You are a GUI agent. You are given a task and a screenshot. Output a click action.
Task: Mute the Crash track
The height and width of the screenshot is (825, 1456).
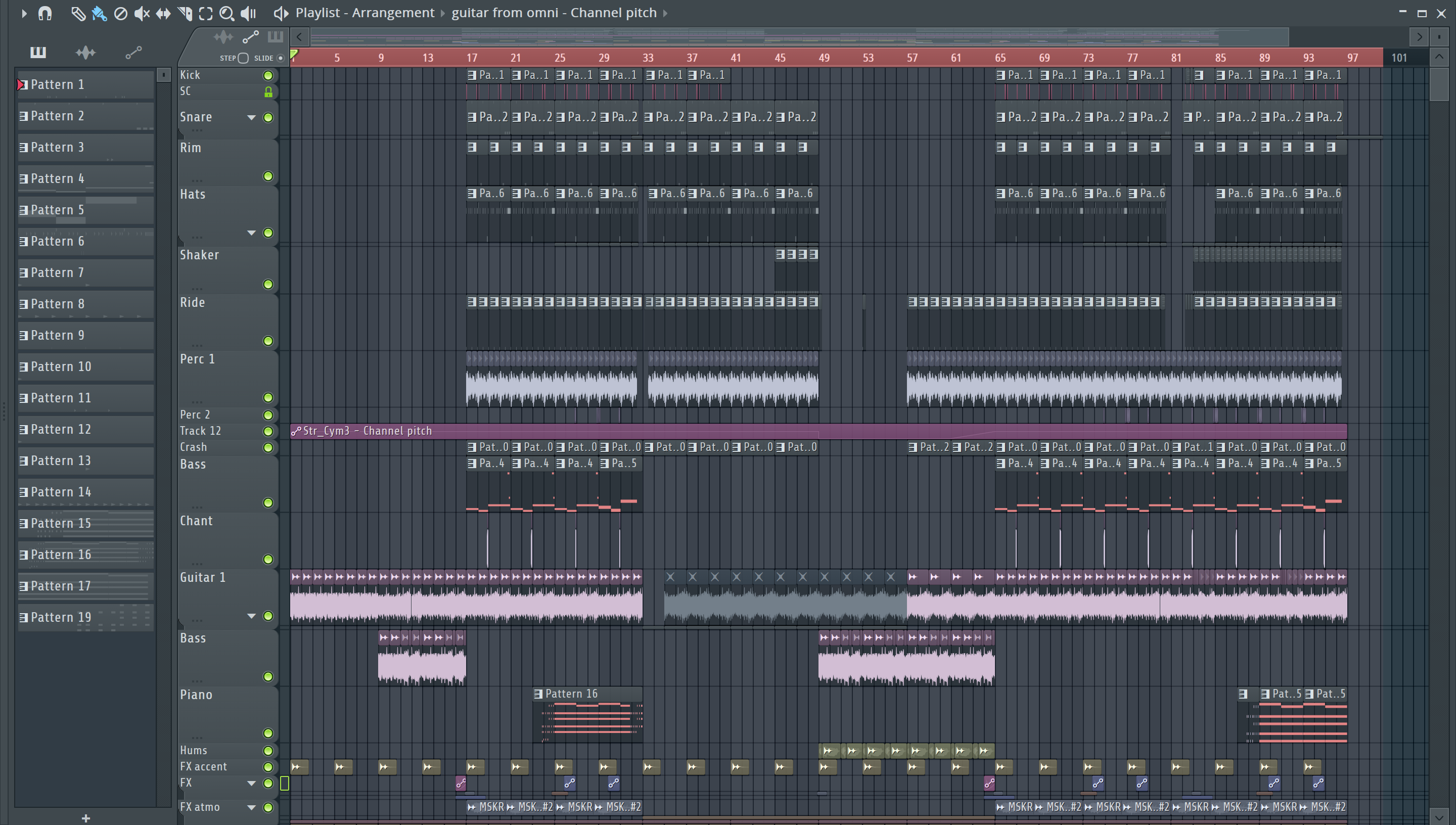(268, 447)
